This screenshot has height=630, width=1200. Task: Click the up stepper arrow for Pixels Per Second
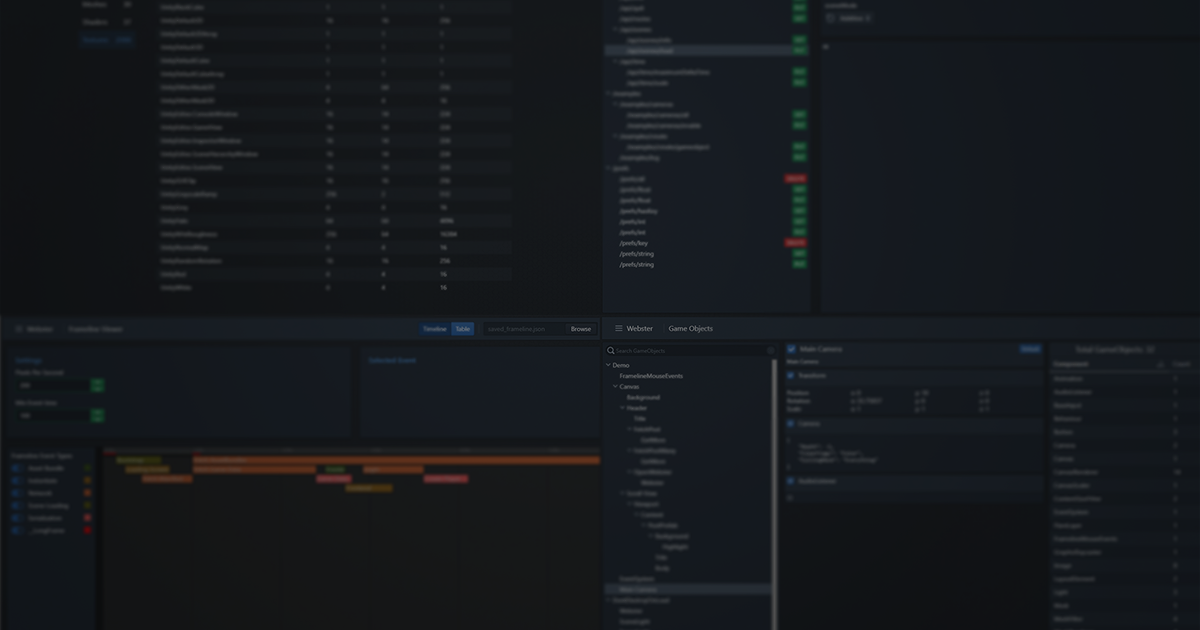pos(97,381)
